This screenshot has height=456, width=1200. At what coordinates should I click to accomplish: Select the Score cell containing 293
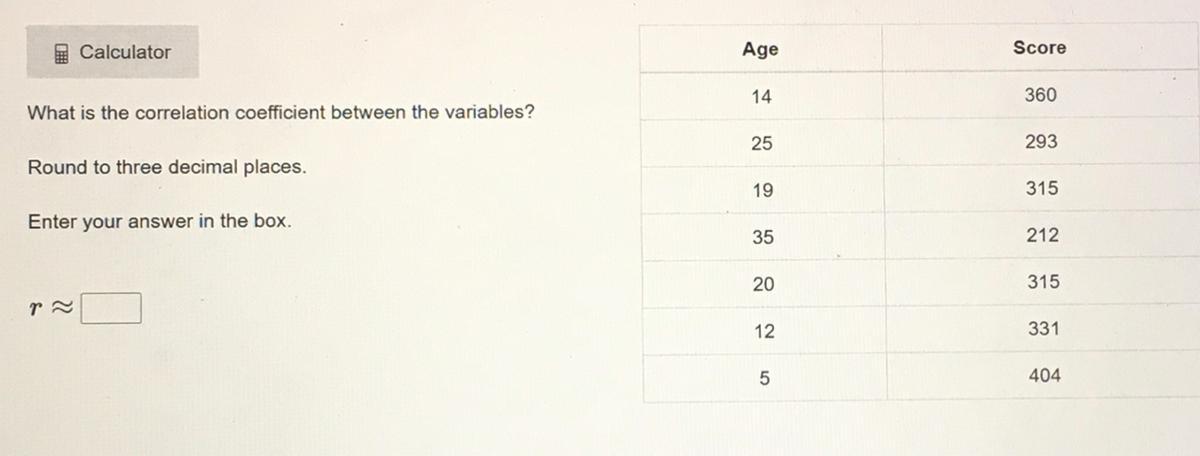click(x=1040, y=142)
